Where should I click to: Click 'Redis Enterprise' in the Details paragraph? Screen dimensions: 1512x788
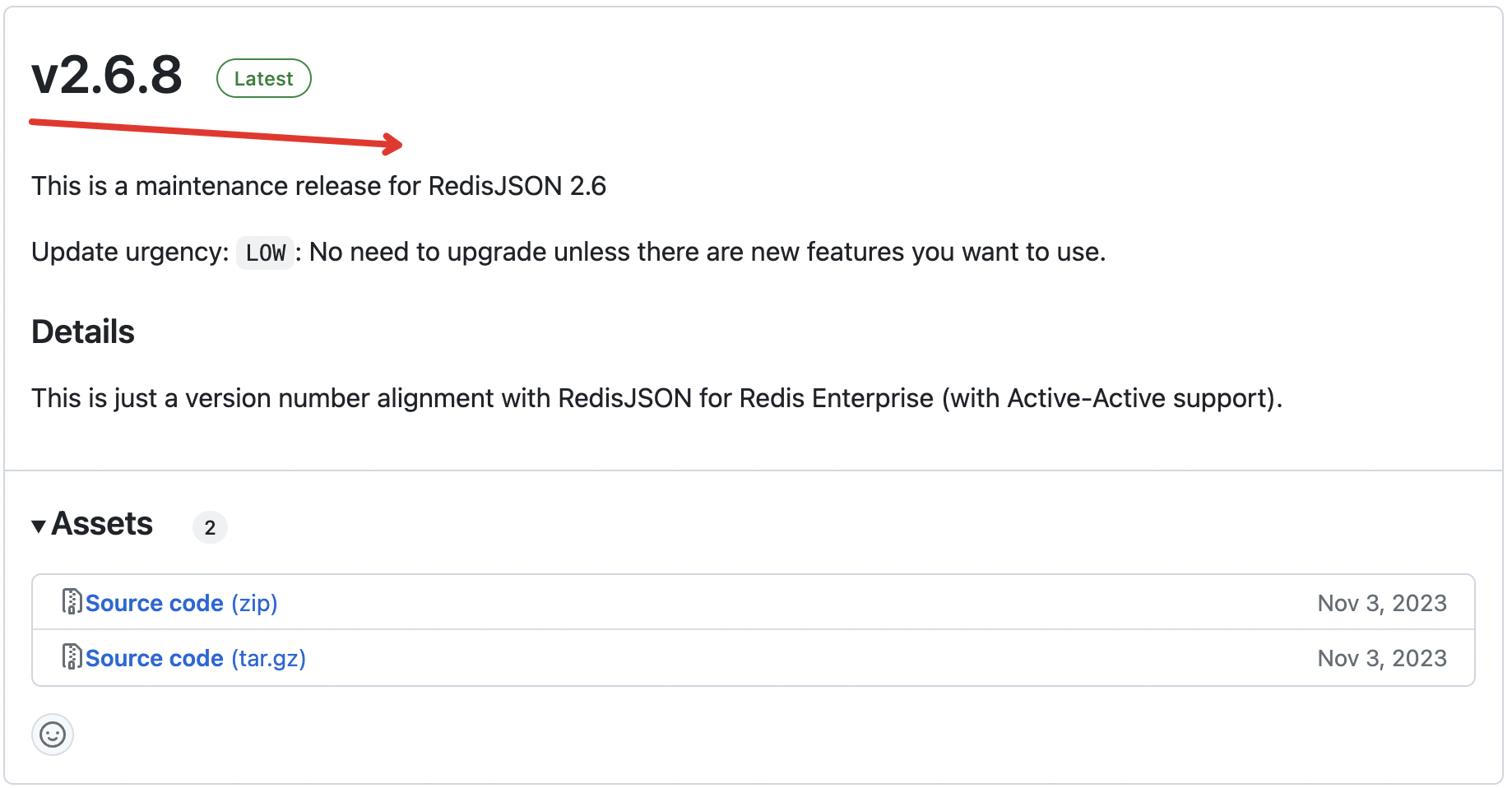(x=836, y=398)
